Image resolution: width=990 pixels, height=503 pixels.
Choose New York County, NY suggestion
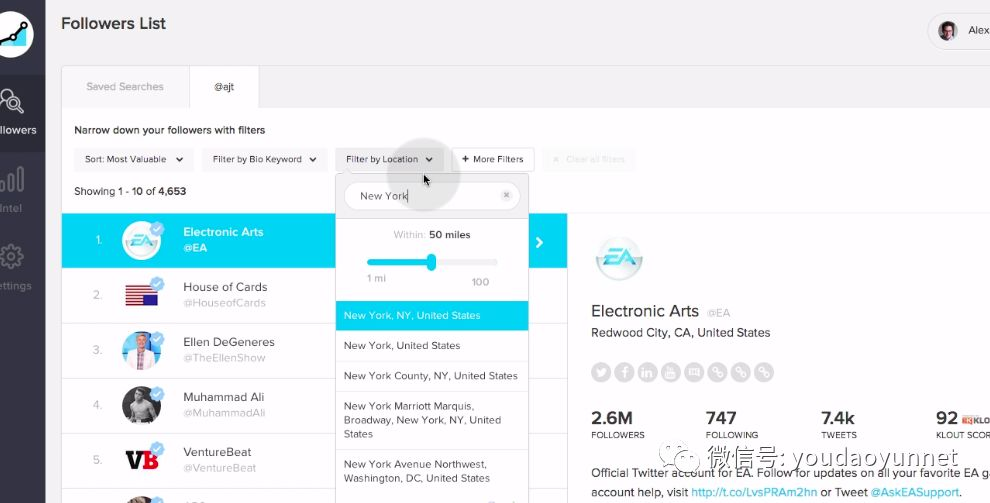pyautogui.click(x=432, y=376)
